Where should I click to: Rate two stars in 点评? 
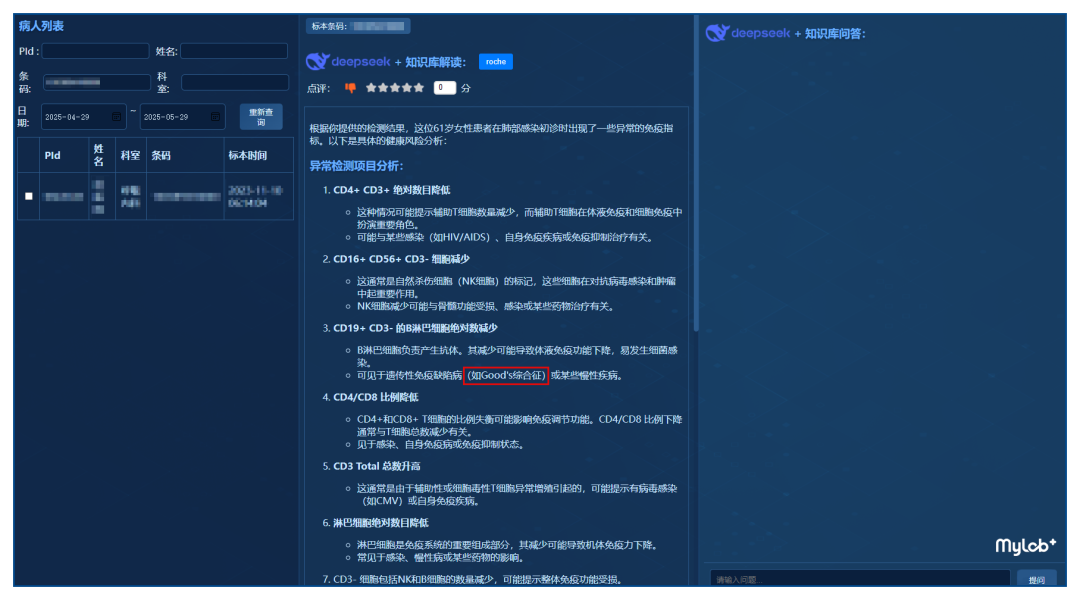coord(383,87)
